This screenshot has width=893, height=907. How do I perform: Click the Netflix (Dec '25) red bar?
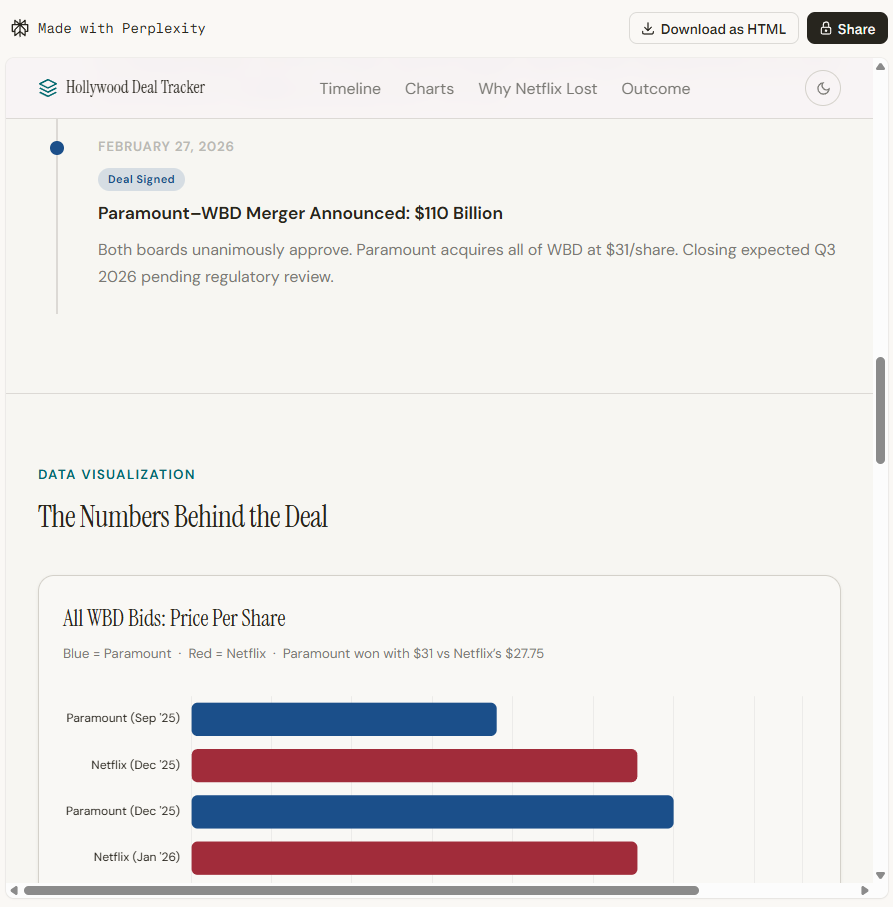(414, 765)
